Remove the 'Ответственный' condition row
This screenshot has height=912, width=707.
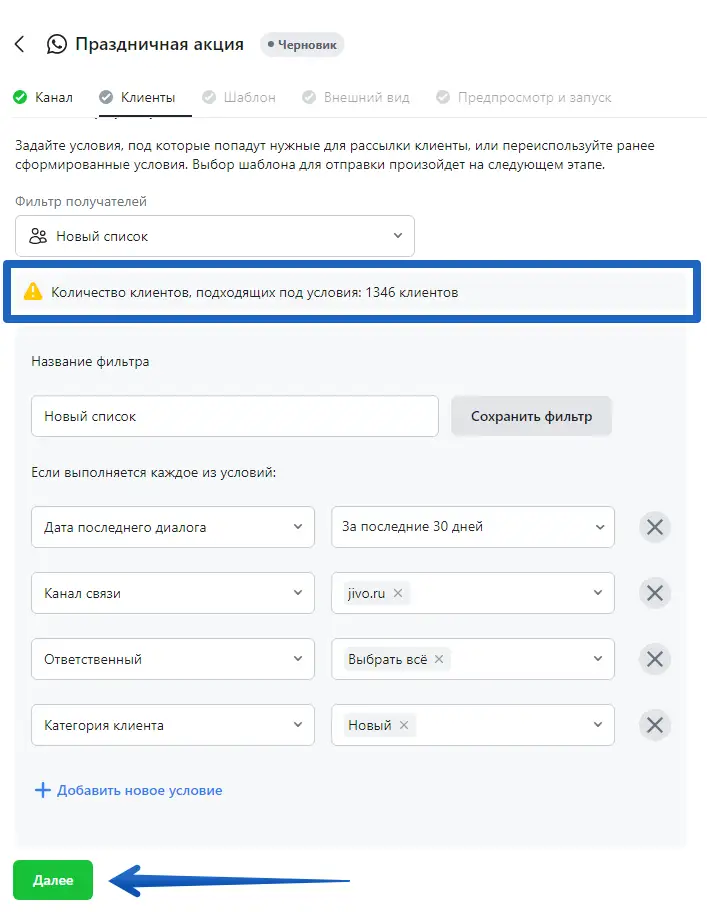(655, 659)
